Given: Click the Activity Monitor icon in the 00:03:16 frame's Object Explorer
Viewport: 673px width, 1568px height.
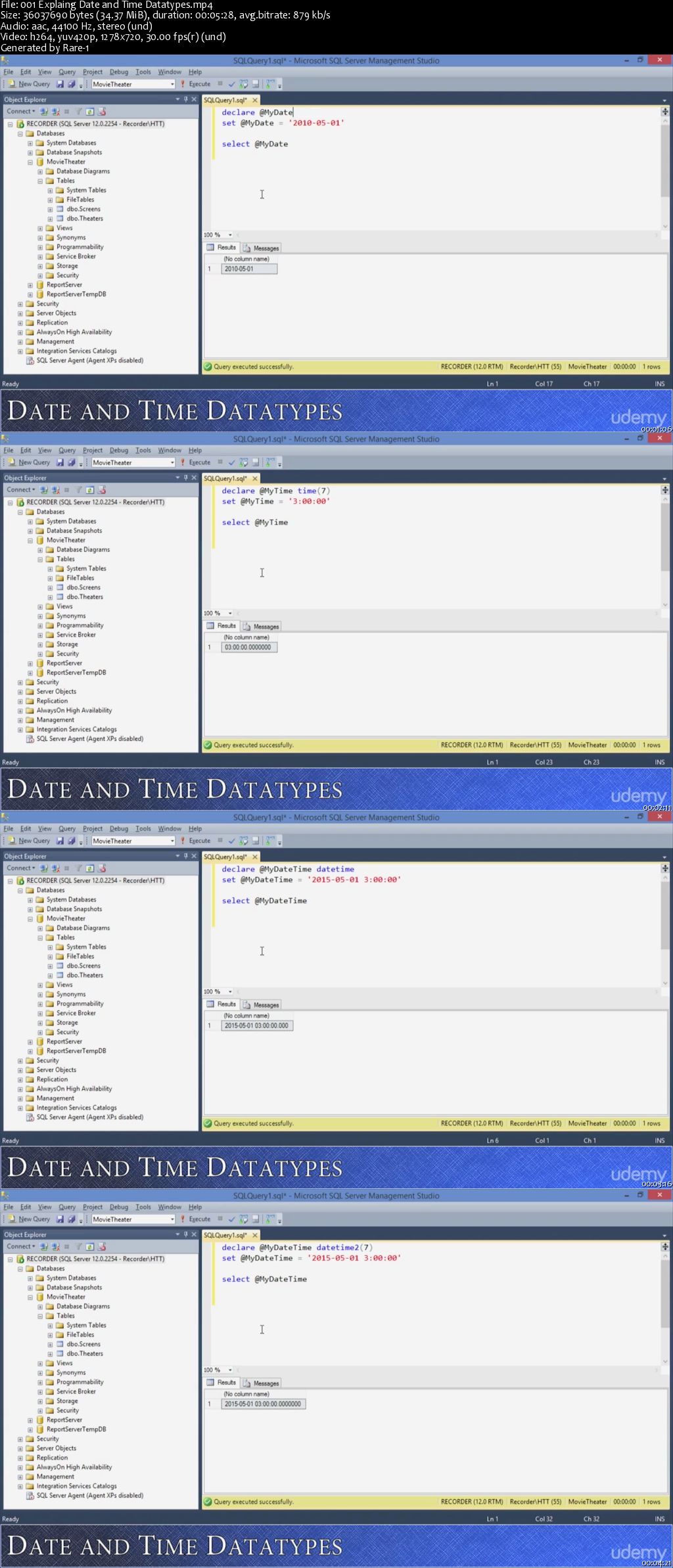Looking at the screenshot, I should 102,868.
